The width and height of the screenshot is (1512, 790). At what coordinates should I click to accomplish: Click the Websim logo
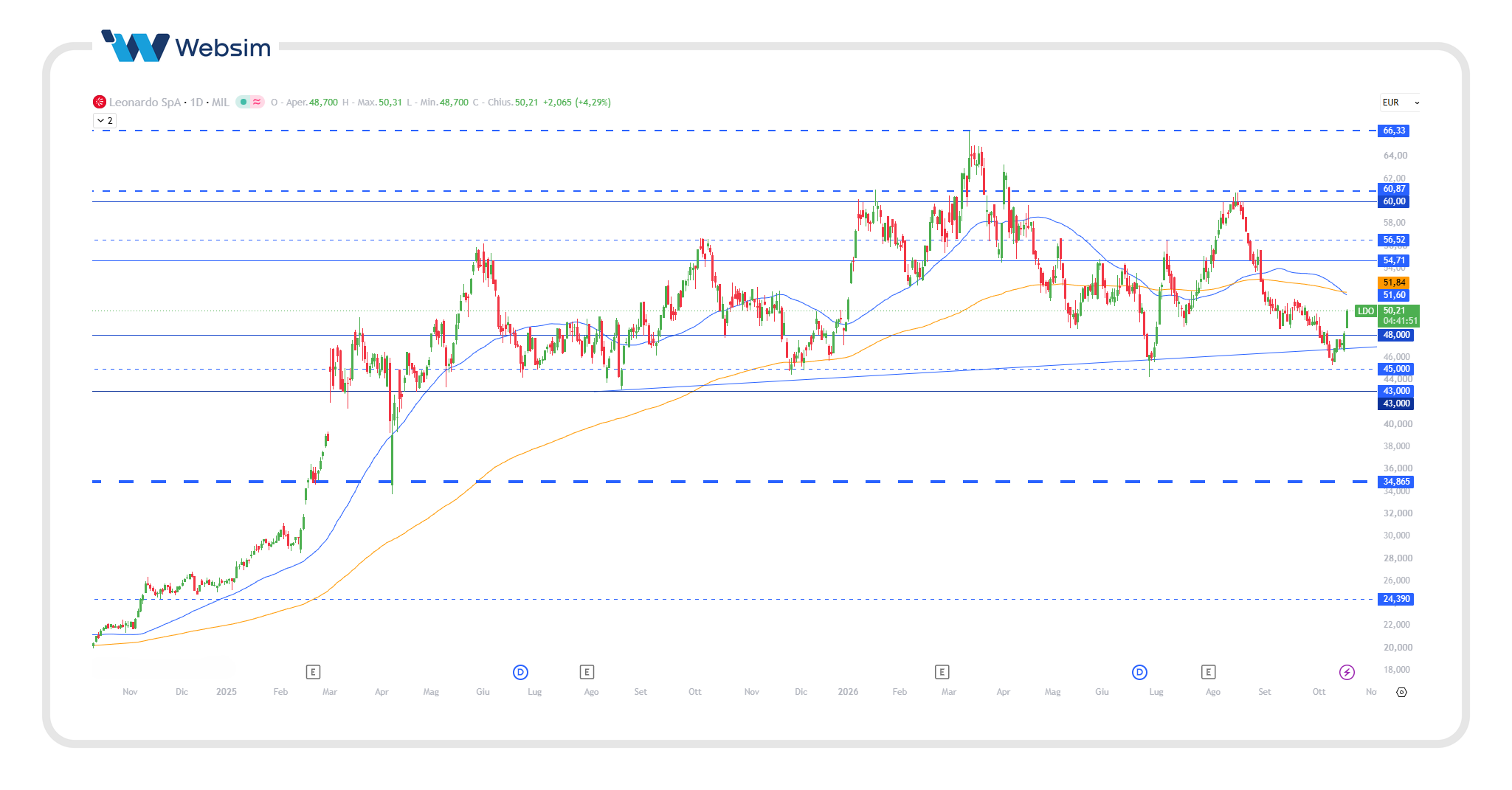(x=186, y=46)
